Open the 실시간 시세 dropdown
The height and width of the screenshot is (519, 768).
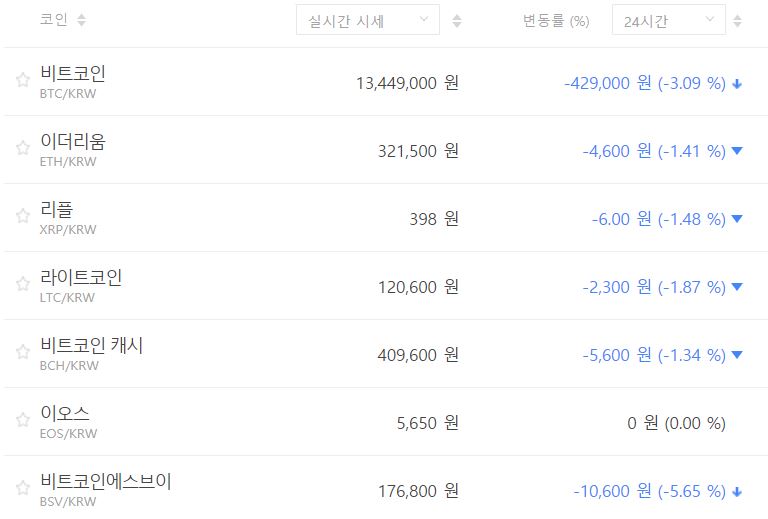click(x=367, y=21)
